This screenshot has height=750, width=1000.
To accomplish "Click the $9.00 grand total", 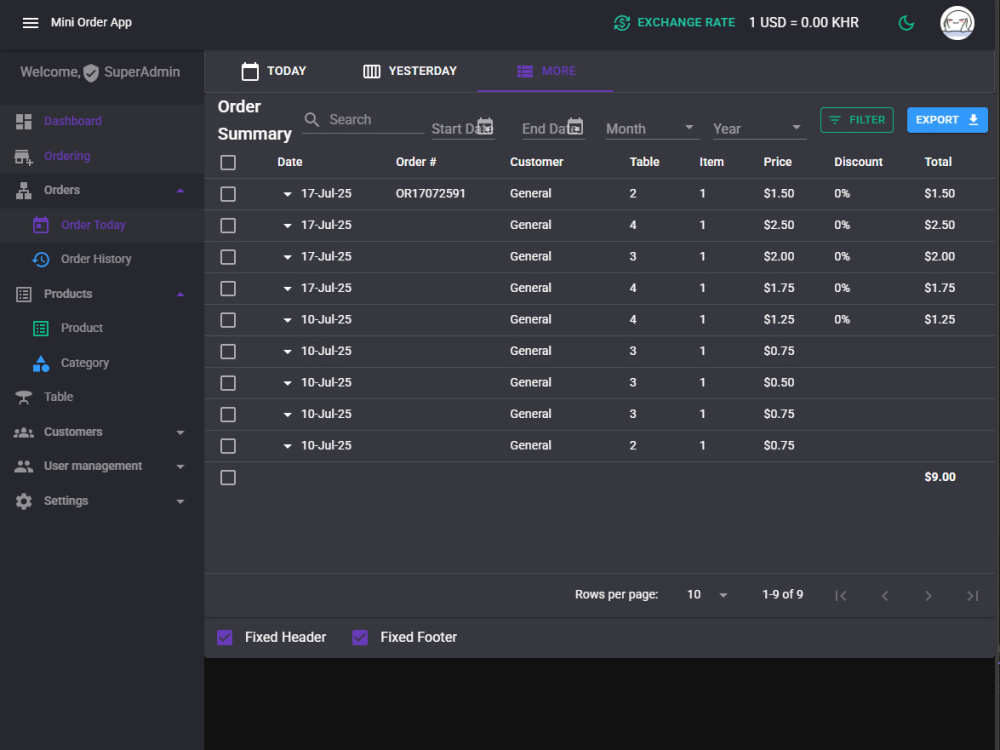I will click(939, 477).
